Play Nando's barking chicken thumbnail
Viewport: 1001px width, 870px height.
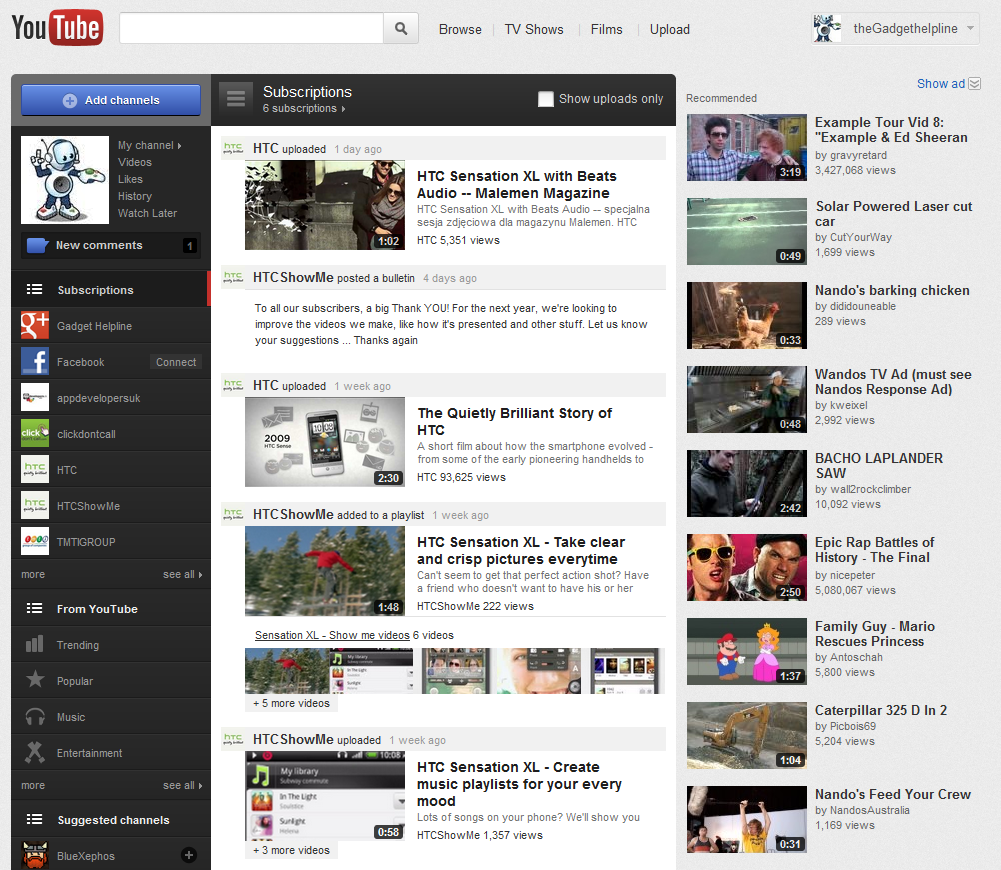tap(746, 315)
